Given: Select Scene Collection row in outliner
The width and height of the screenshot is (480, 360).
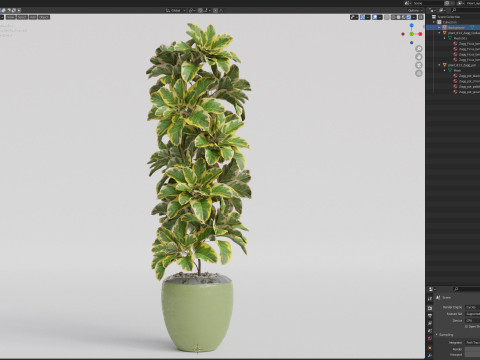Looking at the screenshot, I should pos(449,17).
